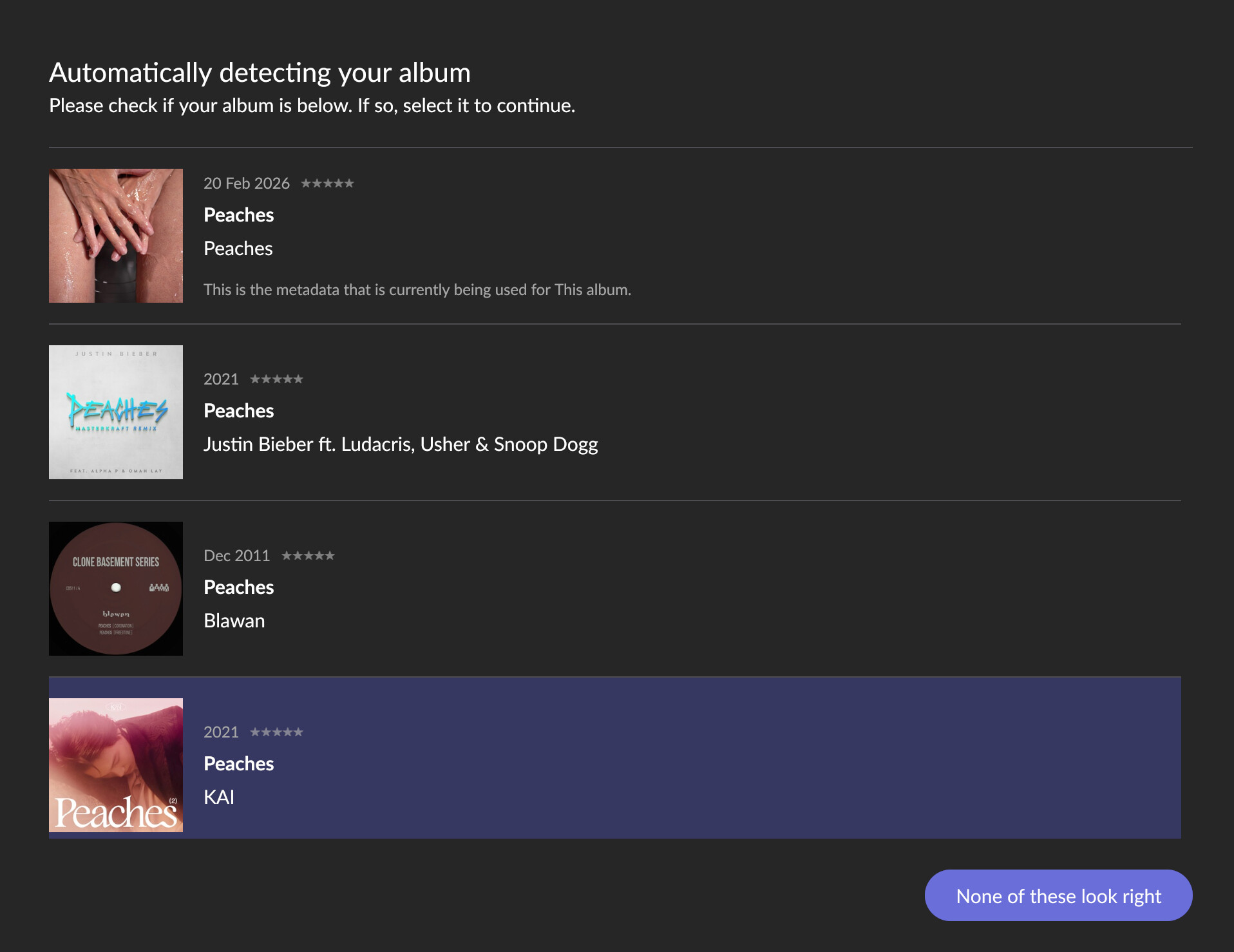Pick the pink KAI Peaches album cover
The width and height of the screenshot is (1234, 952).
(116, 765)
